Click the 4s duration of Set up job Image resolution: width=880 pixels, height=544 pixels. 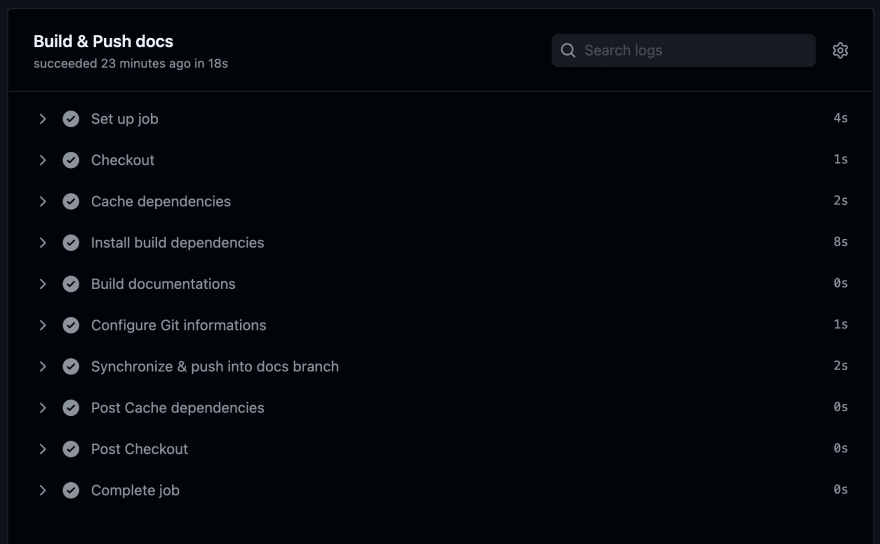[840, 118]
